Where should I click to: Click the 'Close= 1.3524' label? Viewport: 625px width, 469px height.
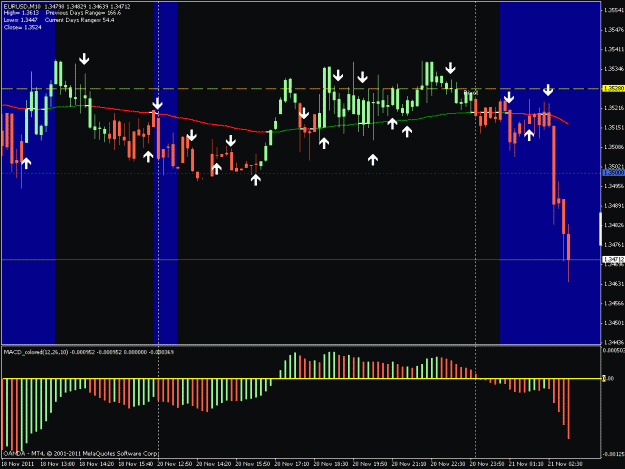tap(22, 27)
